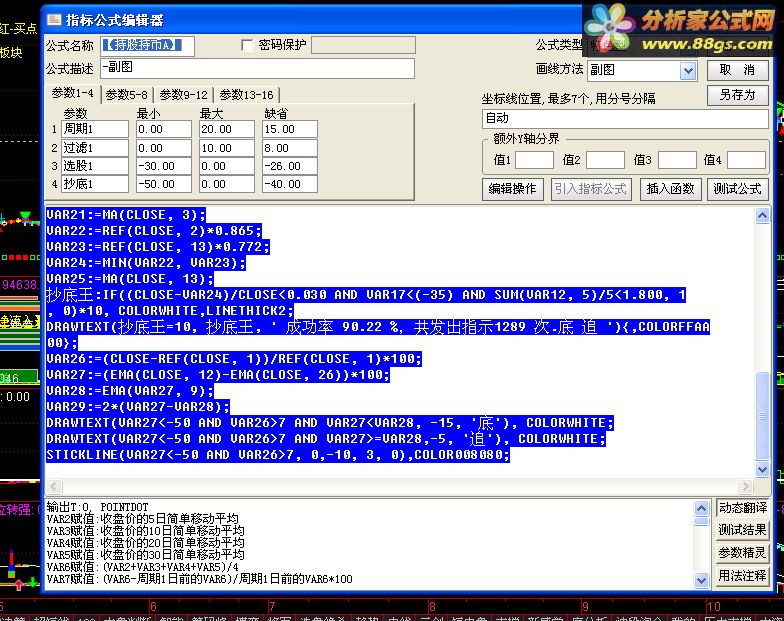The image size is (784, 621).
Task: Click the 选股1 default value -26.00
Action: click(x=290, y=166)
